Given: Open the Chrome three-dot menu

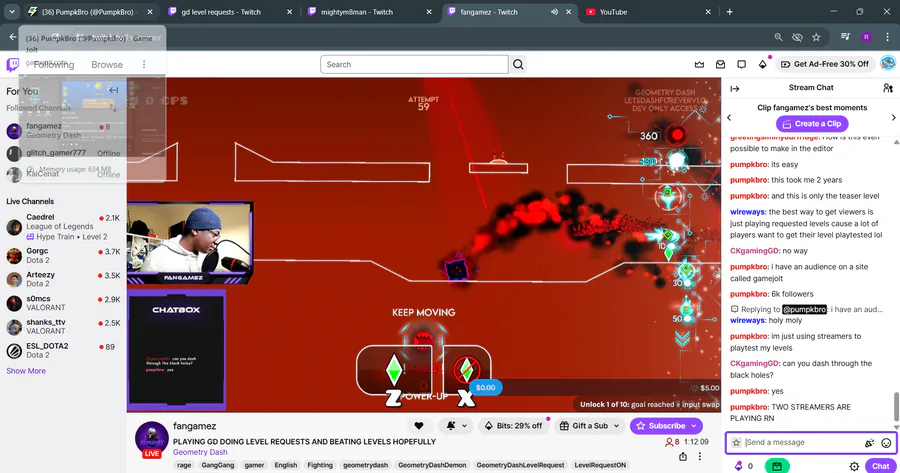Looking at the screenshot, I should pyautogui.click(x=887, y=37).
